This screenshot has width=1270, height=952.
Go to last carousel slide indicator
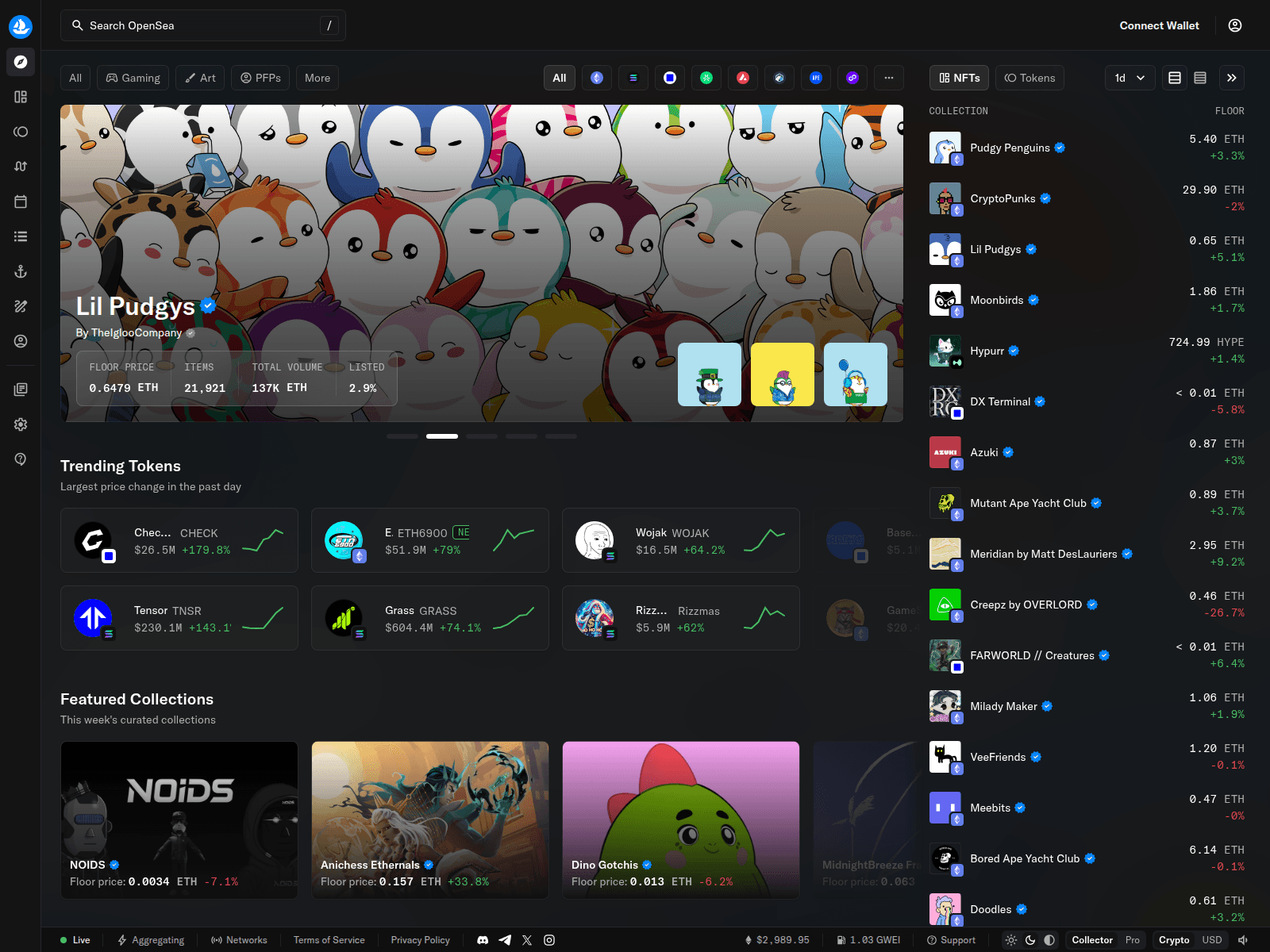pyautogui.click(x=561, y=436)
